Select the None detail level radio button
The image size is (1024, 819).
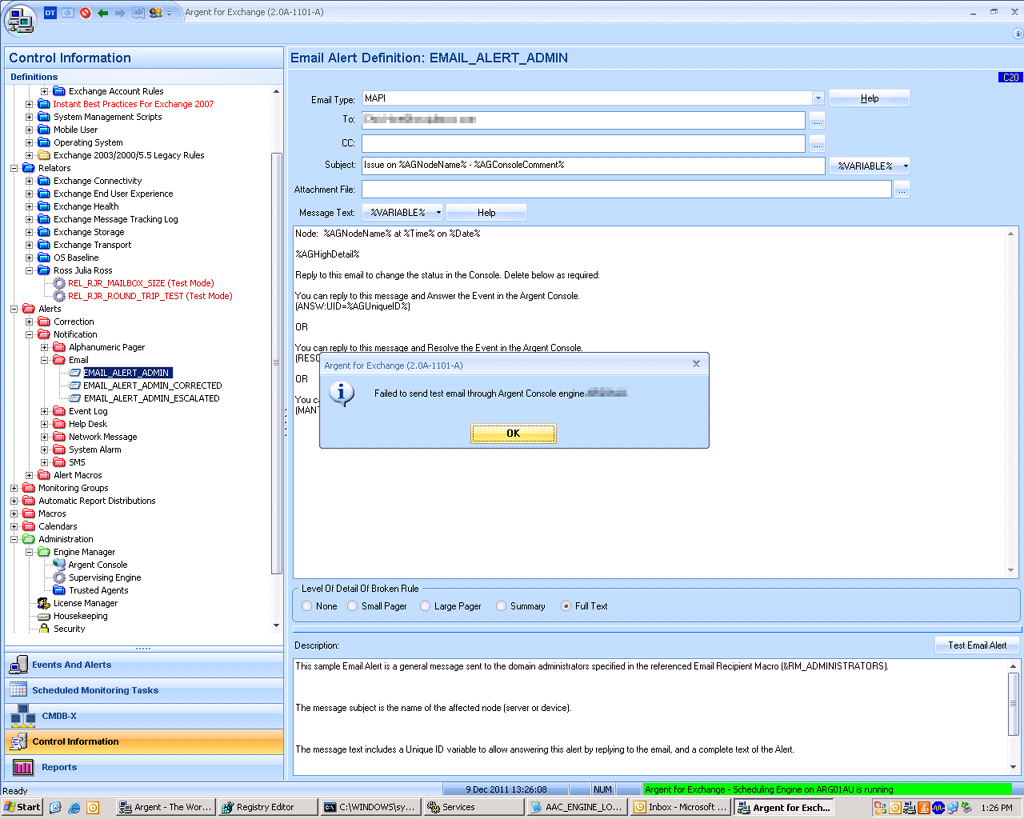(x=307, y=606)
